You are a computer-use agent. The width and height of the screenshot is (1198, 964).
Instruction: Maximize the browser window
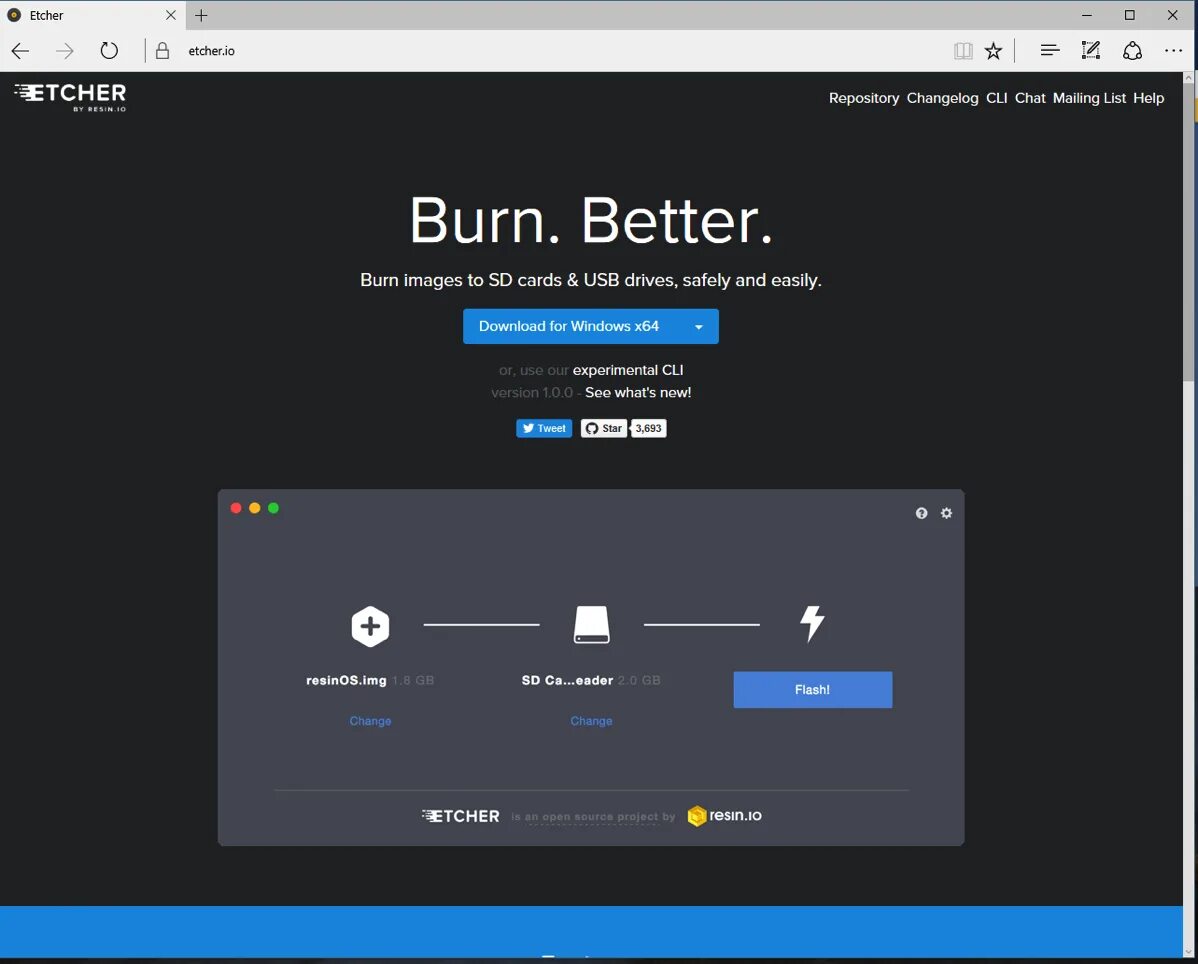coord(1129,15)
